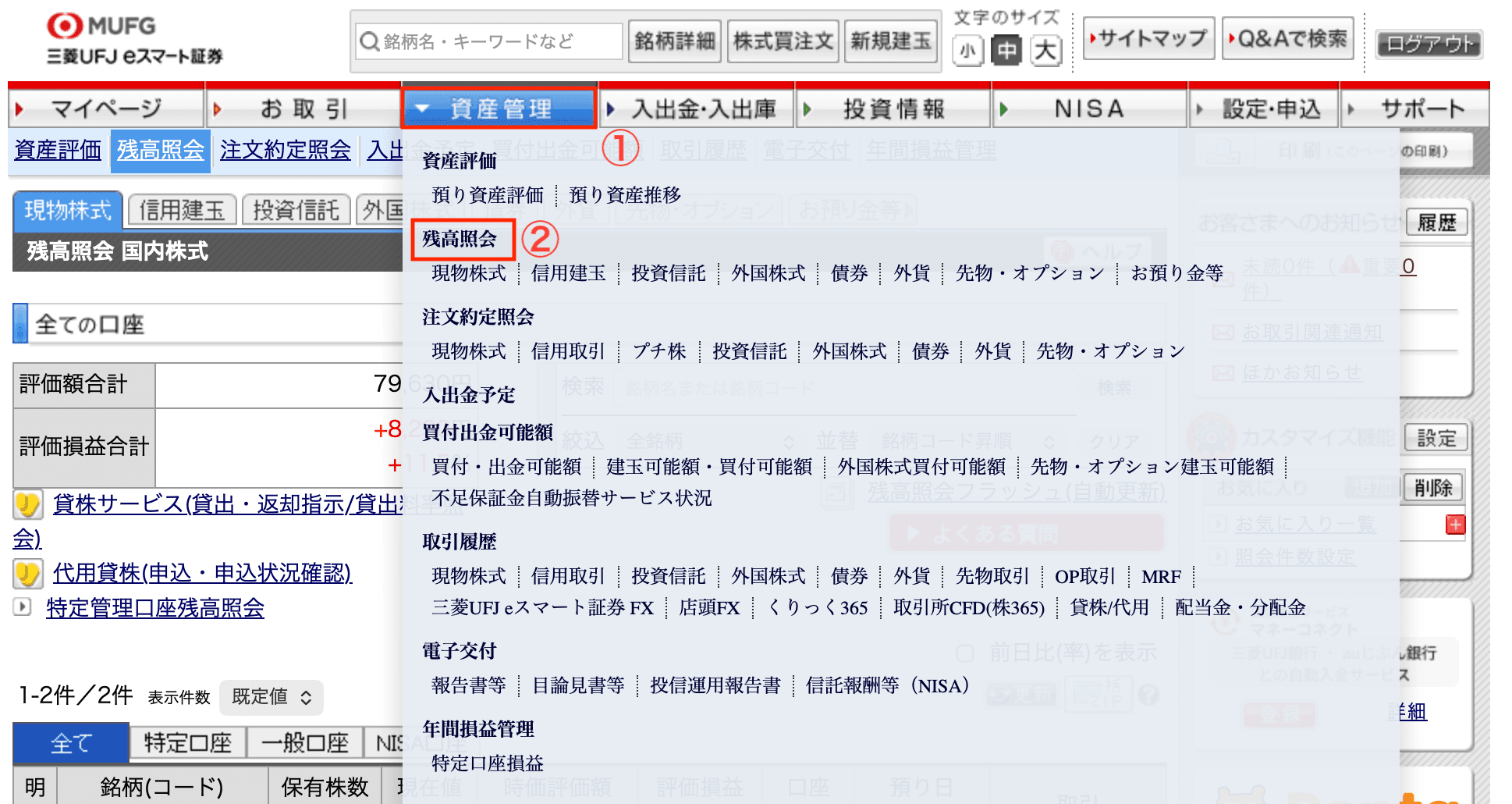Screen dimensions: 1512x804
Task: Click the 残高照会 heading in the menu
Action: (x=460, y=239)
